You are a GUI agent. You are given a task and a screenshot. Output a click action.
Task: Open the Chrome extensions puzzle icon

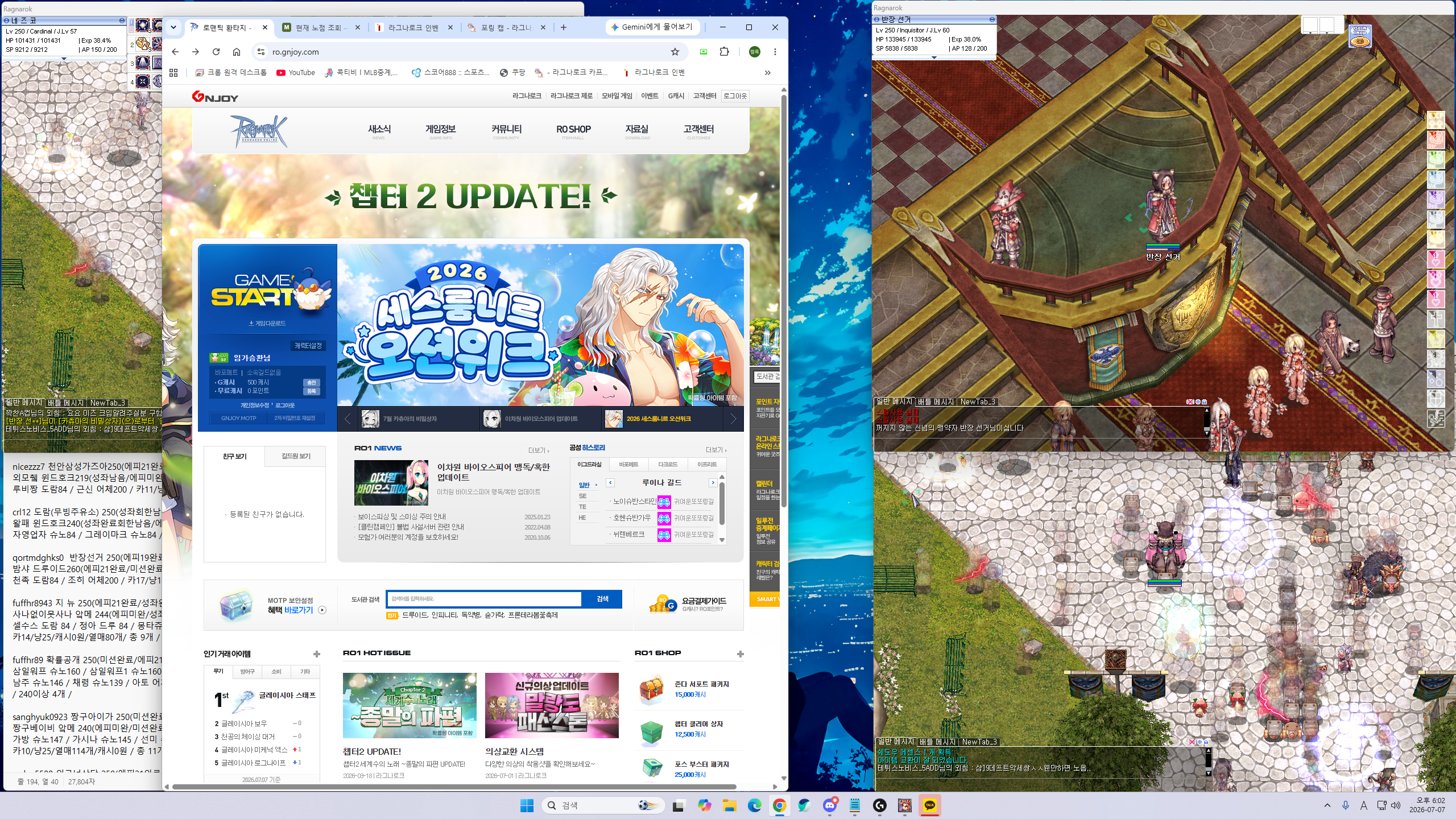click(x=724, y=52)
